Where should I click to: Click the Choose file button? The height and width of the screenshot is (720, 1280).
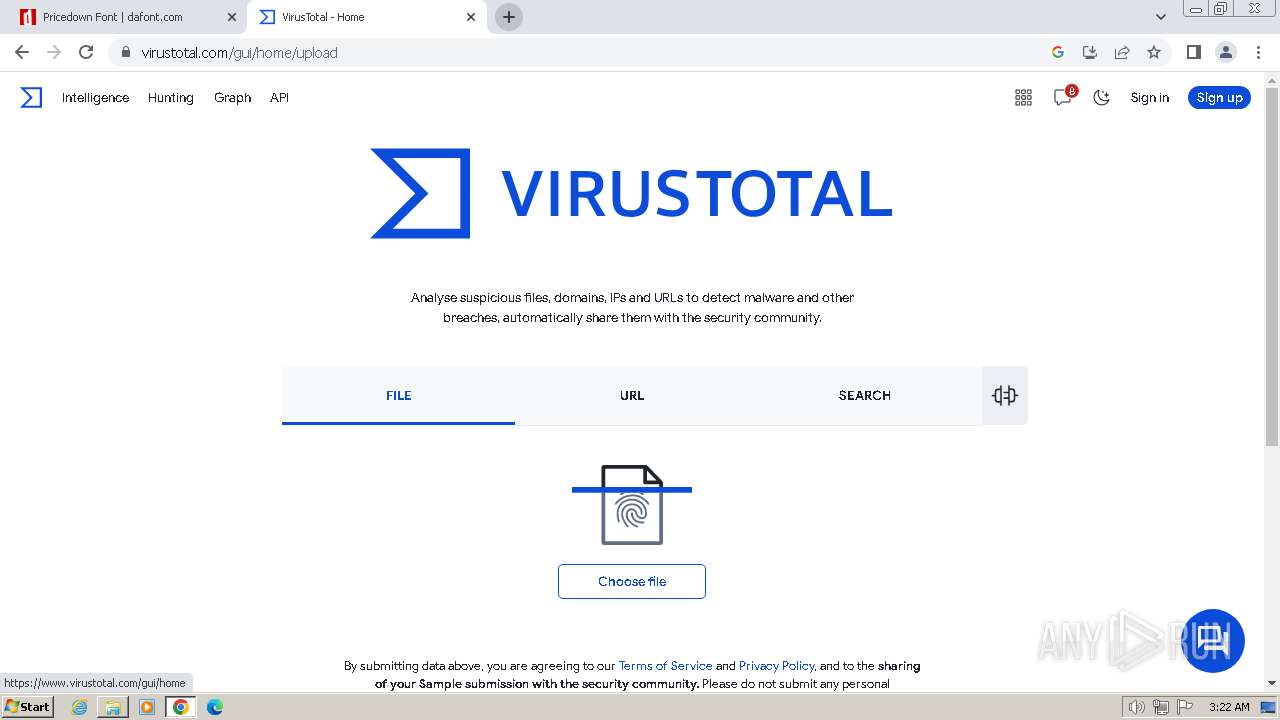[632, 581]
